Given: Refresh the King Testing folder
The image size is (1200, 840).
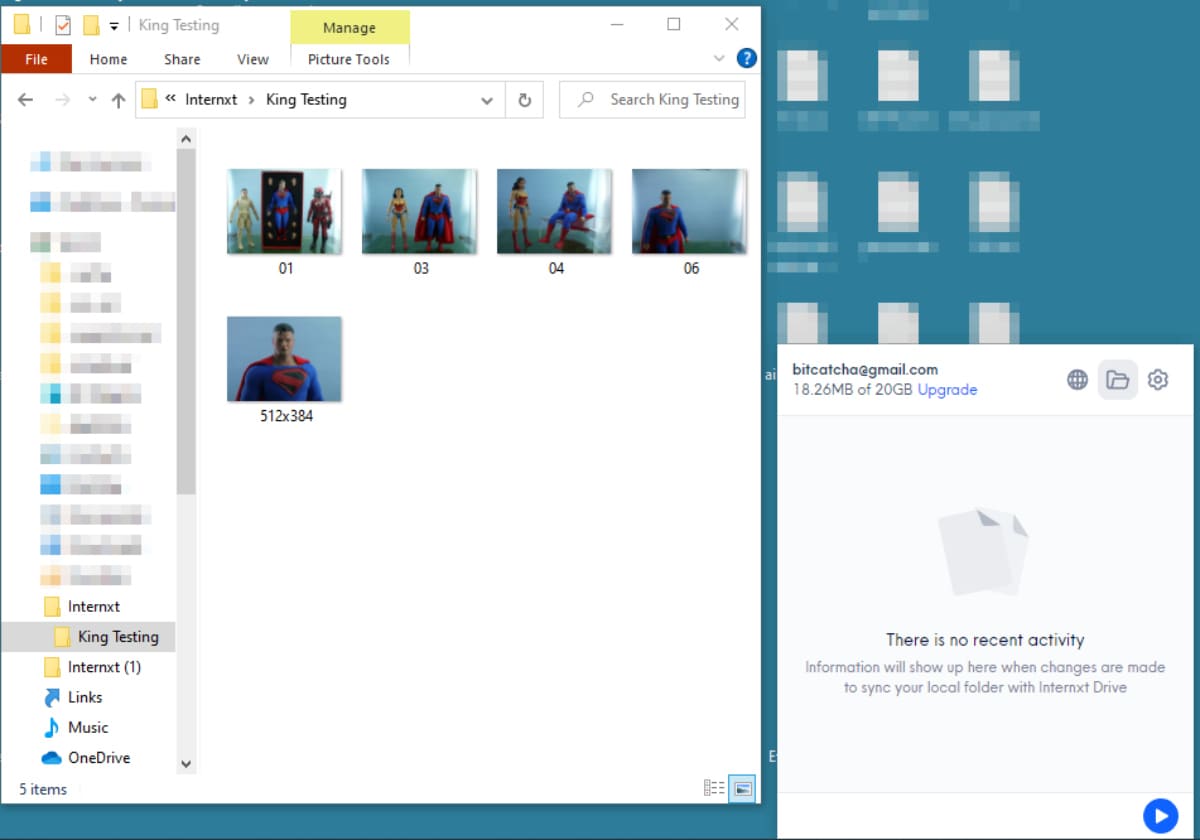Looking at the screenshot, I should click(523, 100).
